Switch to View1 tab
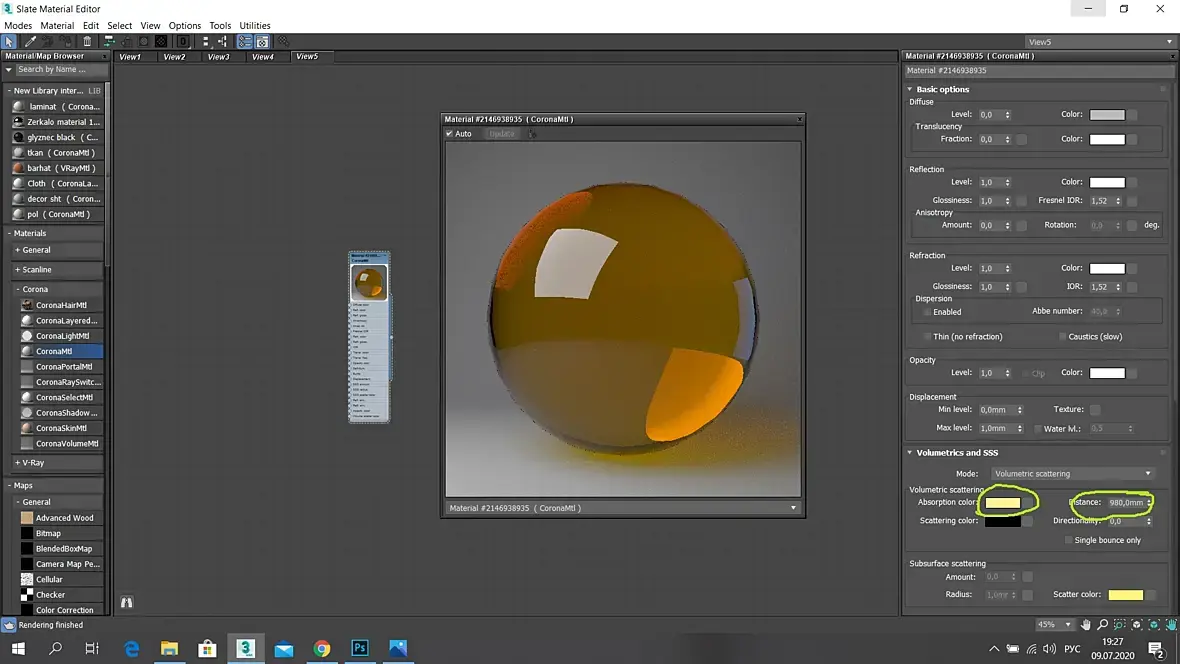This screenshot has height=664, width=1180. click(x=130, y=56)
